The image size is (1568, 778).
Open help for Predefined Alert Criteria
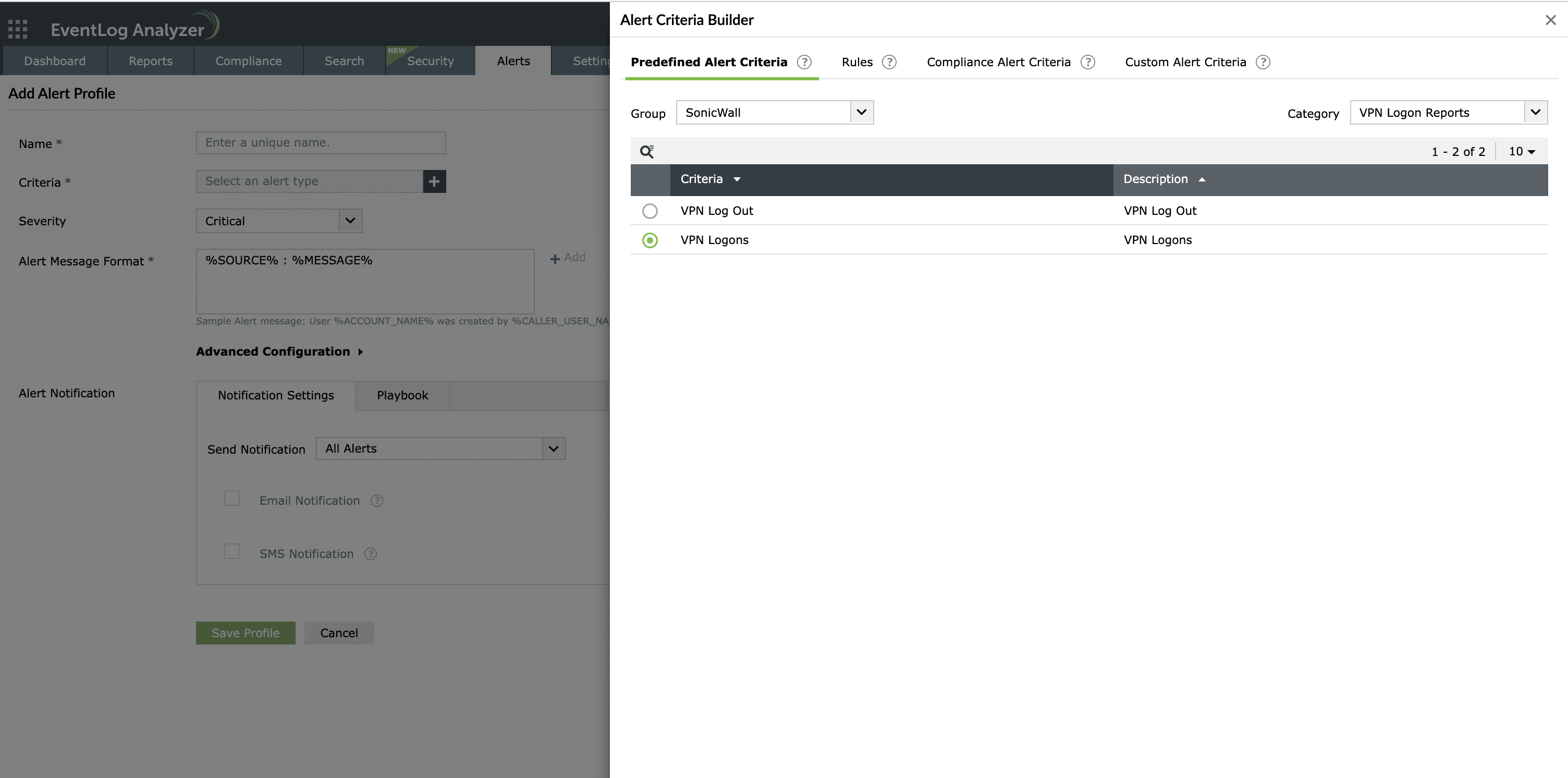(x=804, y=62)
